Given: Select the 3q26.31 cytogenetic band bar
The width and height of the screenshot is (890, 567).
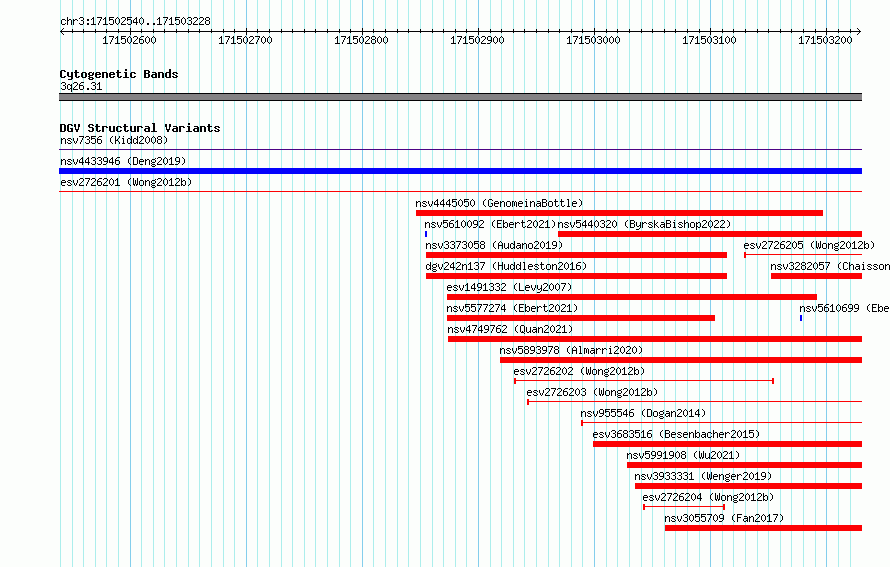Looking at the screenshot, I should (460, 97).
